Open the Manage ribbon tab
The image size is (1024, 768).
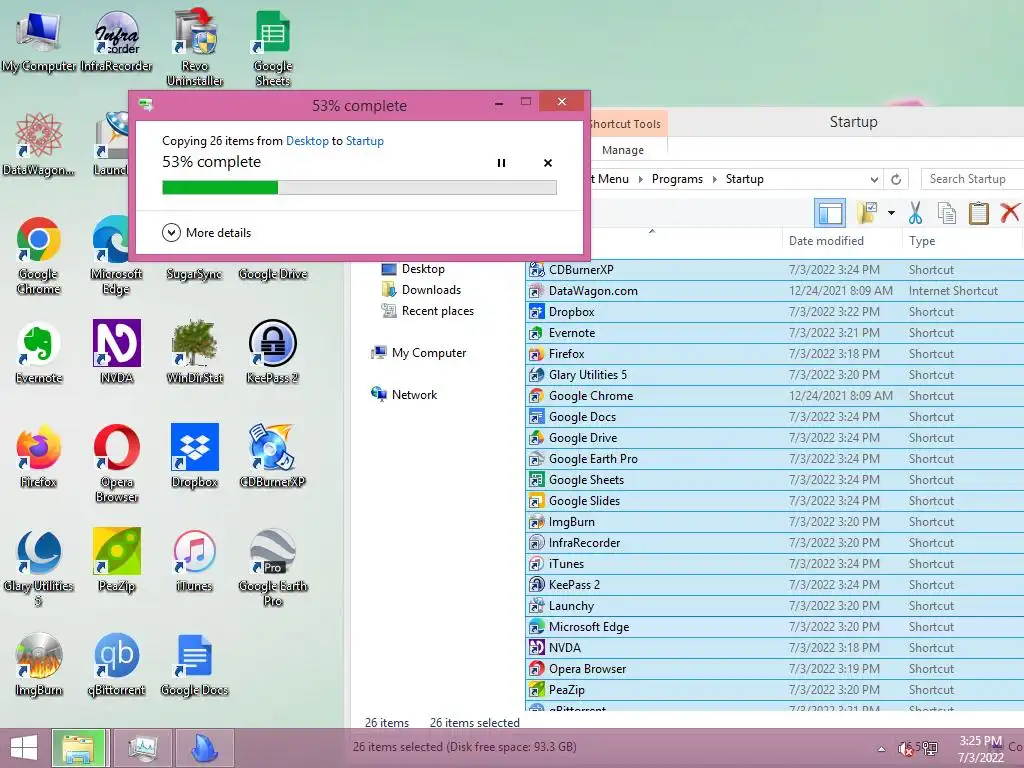pyautogui.click(x=622, y=150)
